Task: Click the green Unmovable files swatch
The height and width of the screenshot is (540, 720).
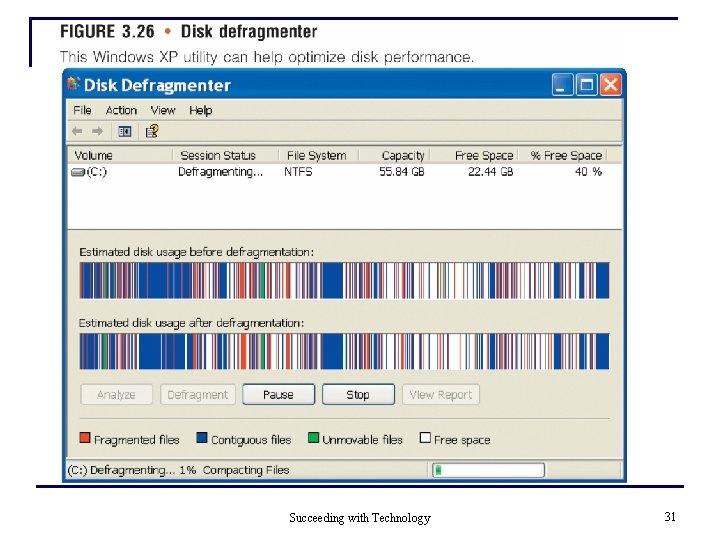Action: [313, 438]
